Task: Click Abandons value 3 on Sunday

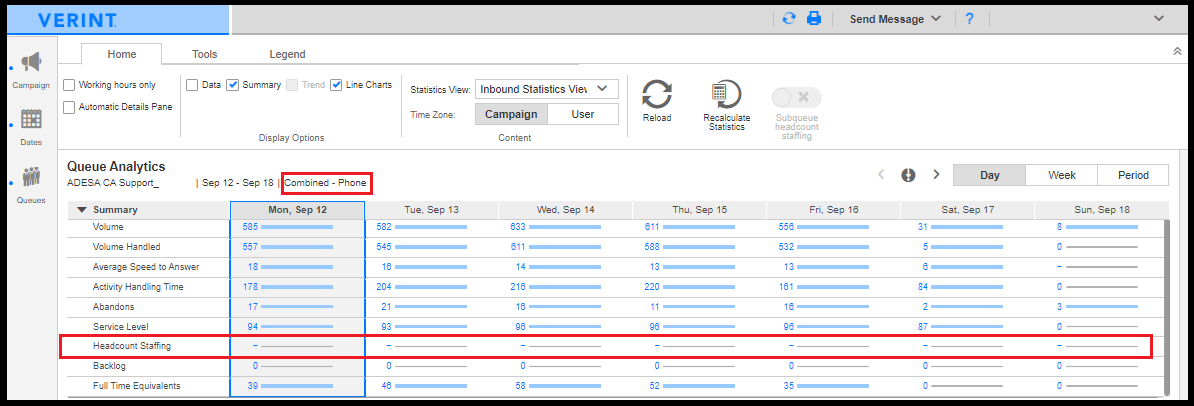Action: coord(1059,306)
